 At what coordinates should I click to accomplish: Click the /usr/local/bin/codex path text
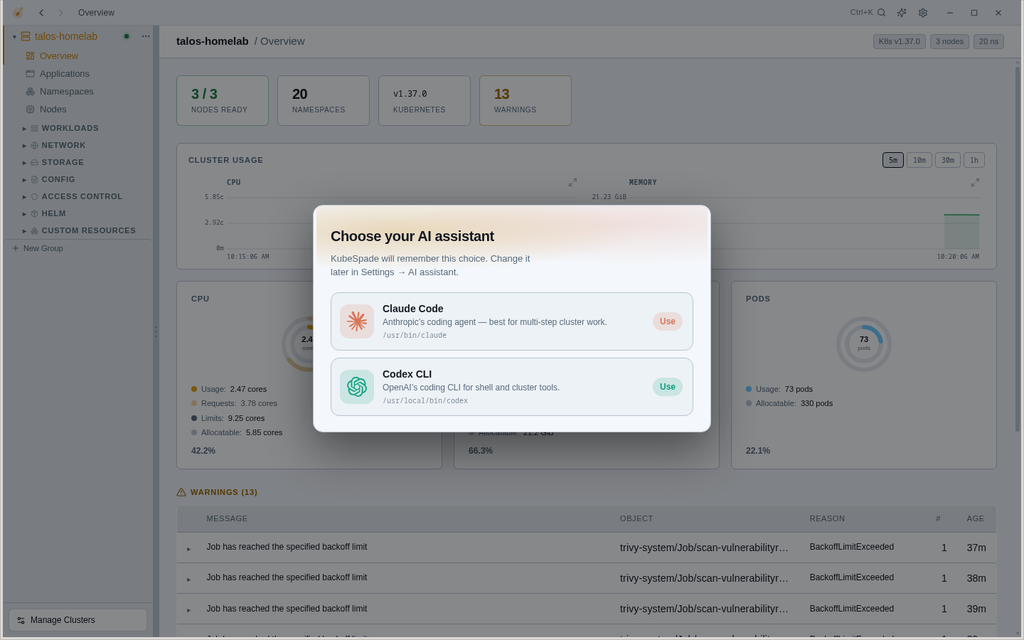point(425,400)
